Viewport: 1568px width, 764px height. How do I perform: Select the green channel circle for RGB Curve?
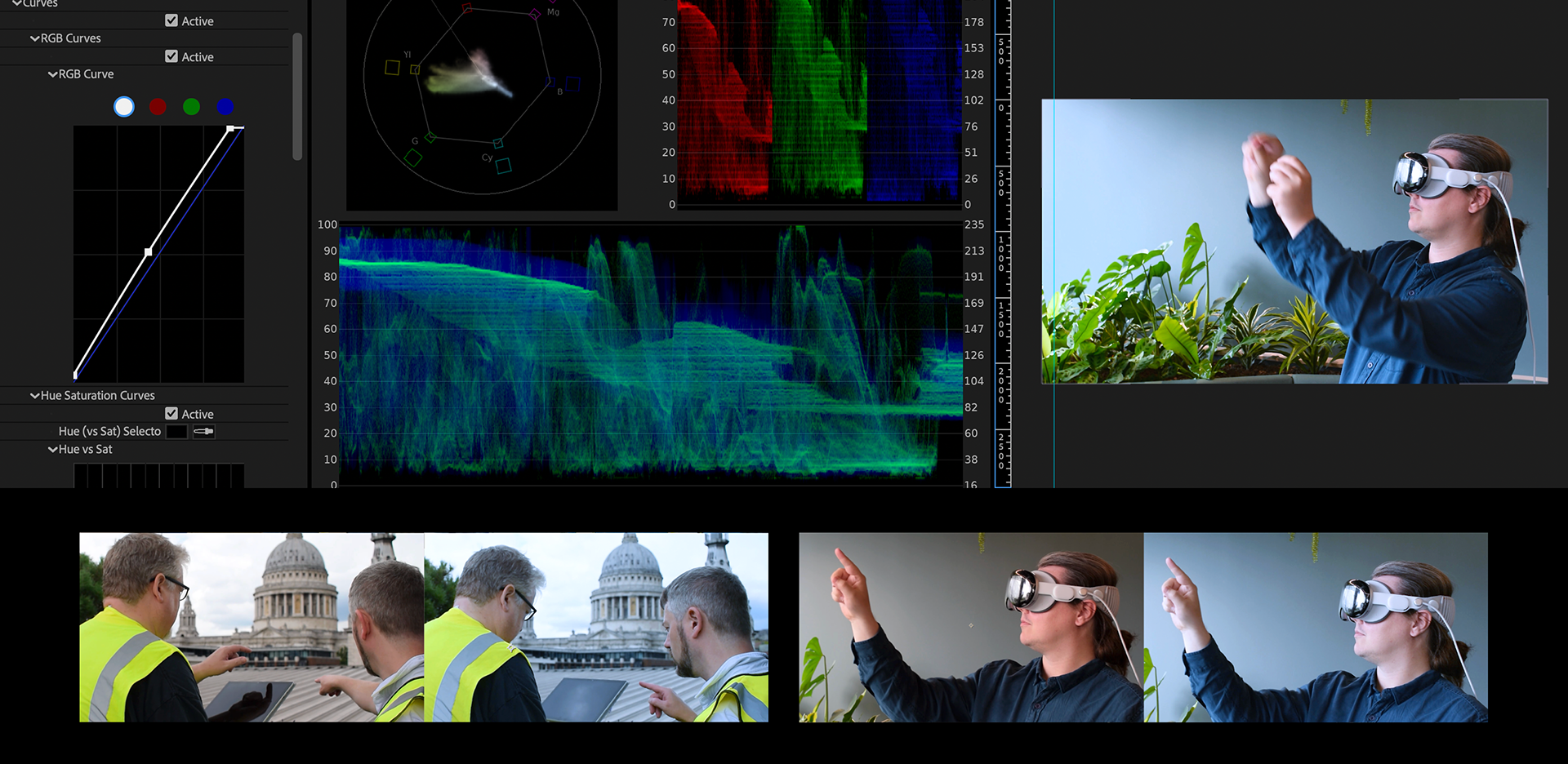(192, 106)
